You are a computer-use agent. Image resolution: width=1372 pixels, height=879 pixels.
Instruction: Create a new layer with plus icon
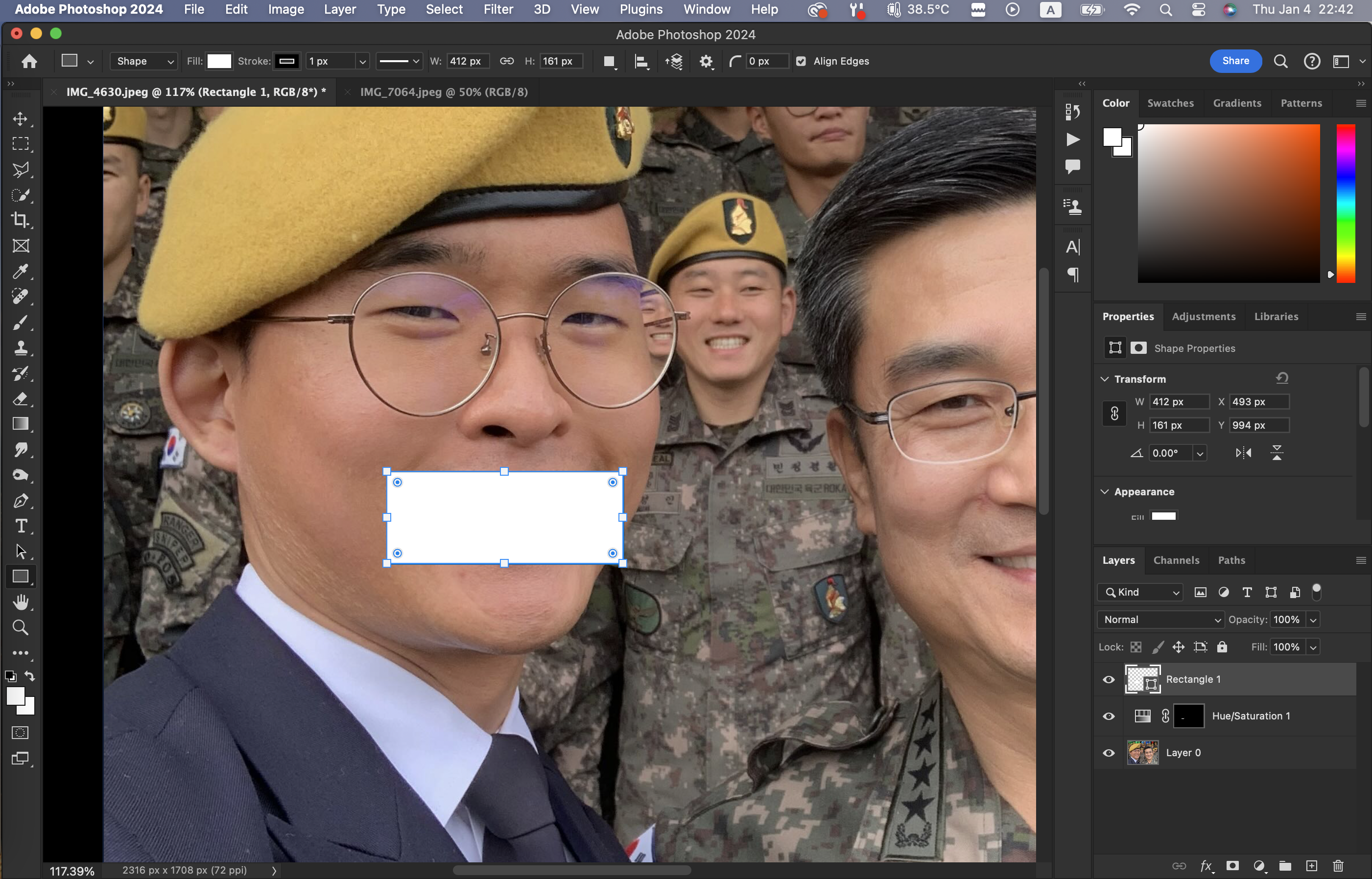pos(1311,866)
